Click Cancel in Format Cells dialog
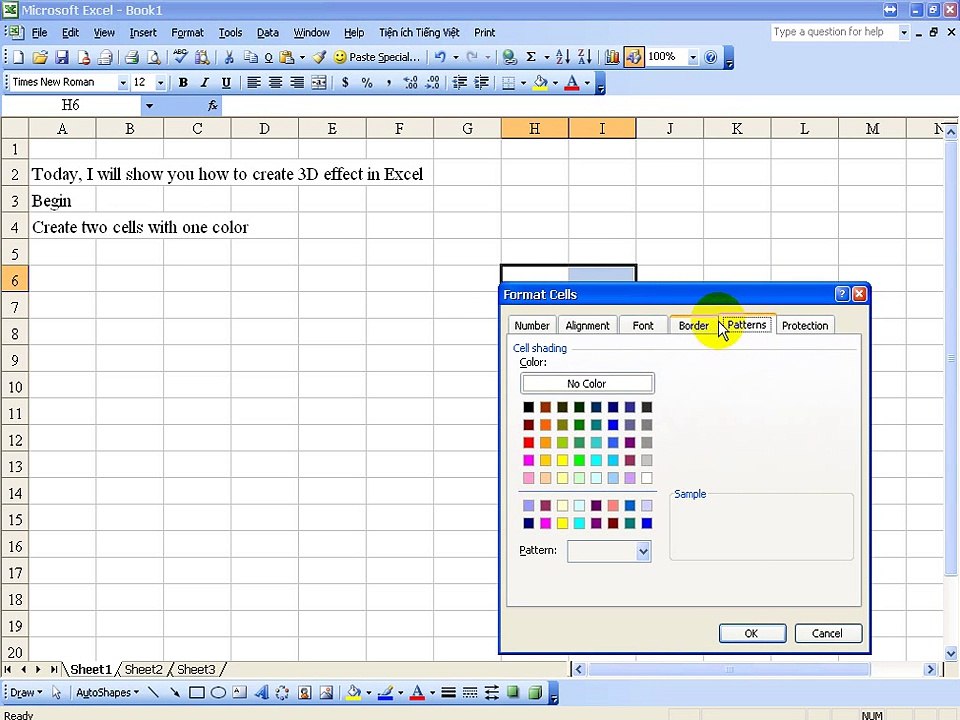 [x=827, y=634]
